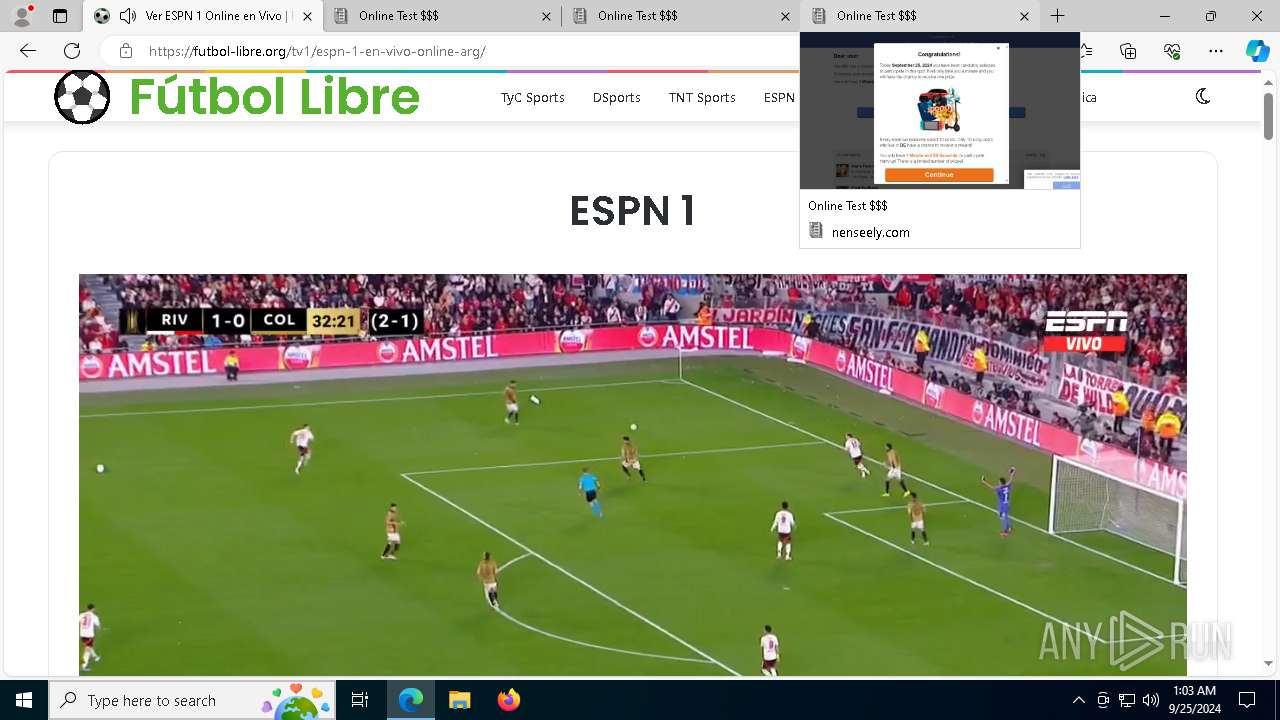
Task: Open Edge Settings and more menu
Action: [1216, 51]
